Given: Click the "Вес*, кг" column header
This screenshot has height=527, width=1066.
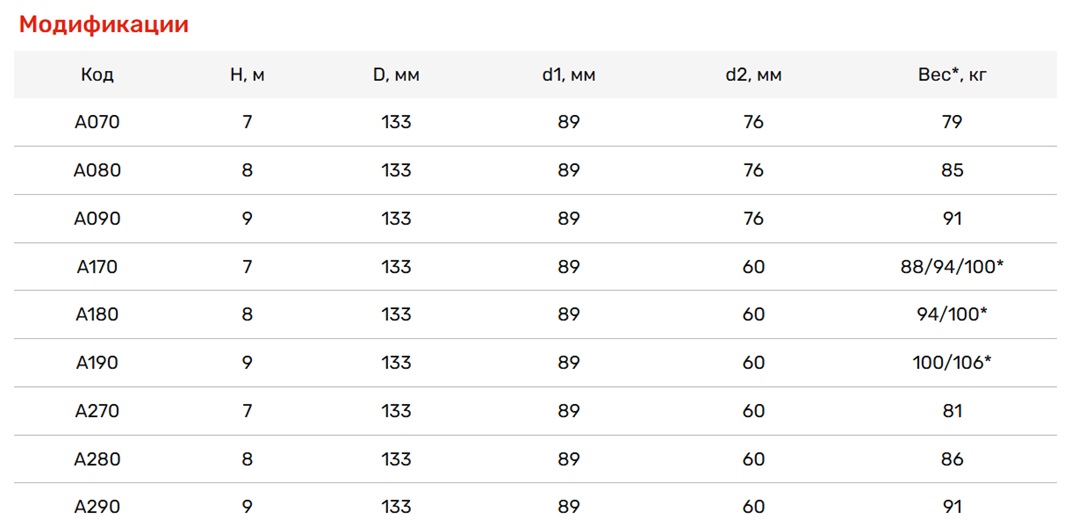Looking at the screenshot, I should pos(952,75).
